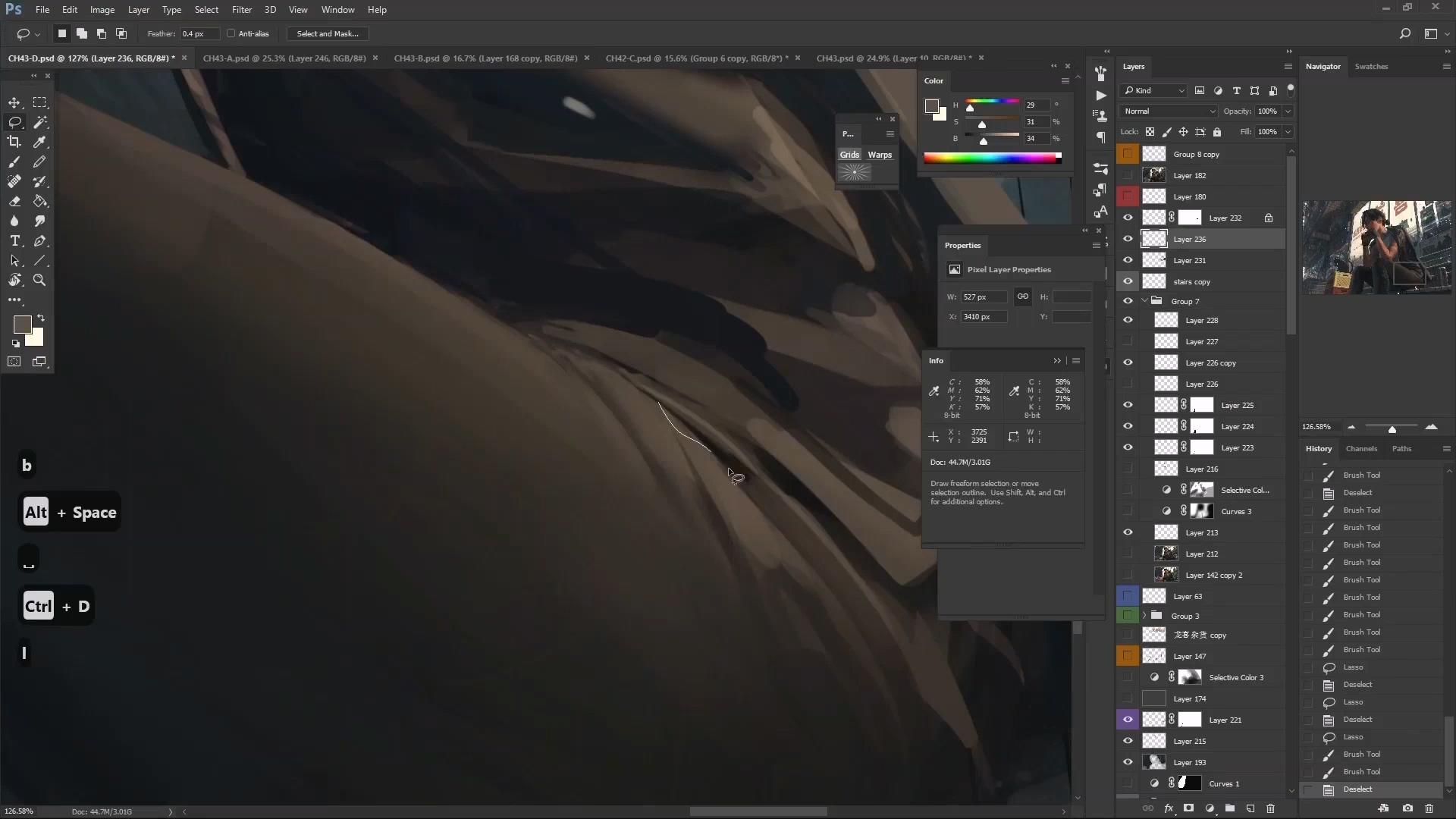The image size is (1456, 819).
Task: Toggle Quick Mask mode
Action: (x=14, y=362)
